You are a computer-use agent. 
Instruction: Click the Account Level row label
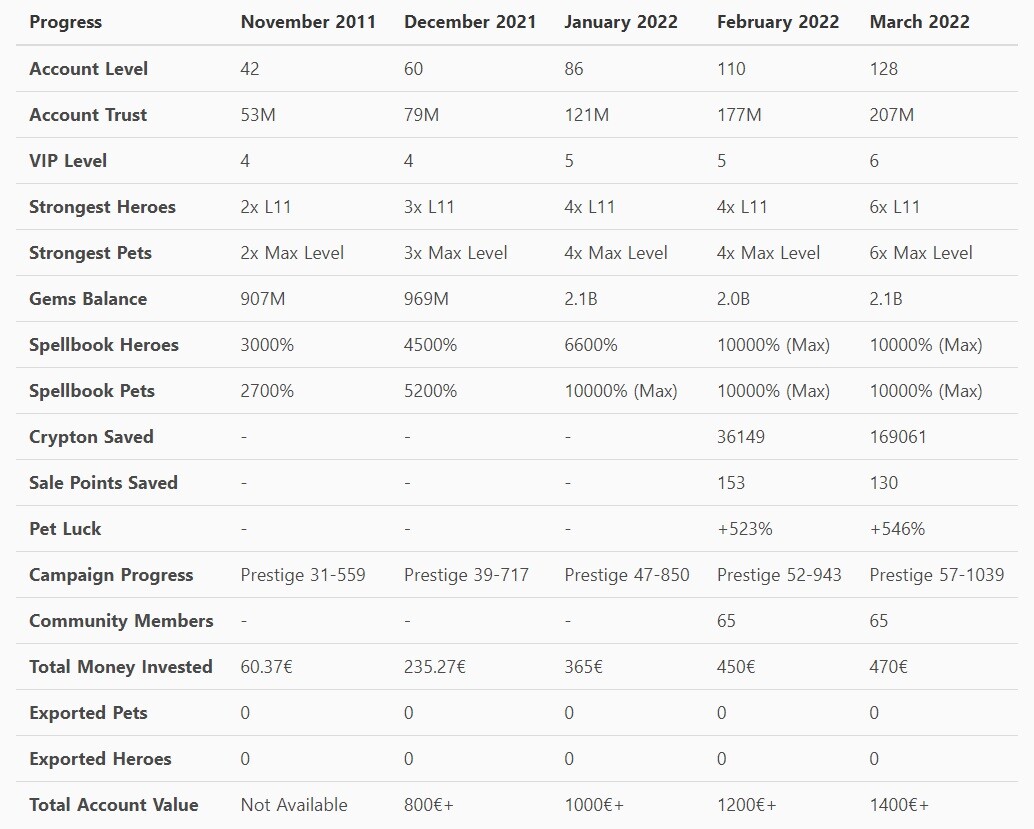pyautogui.click(x=88, y=69)
